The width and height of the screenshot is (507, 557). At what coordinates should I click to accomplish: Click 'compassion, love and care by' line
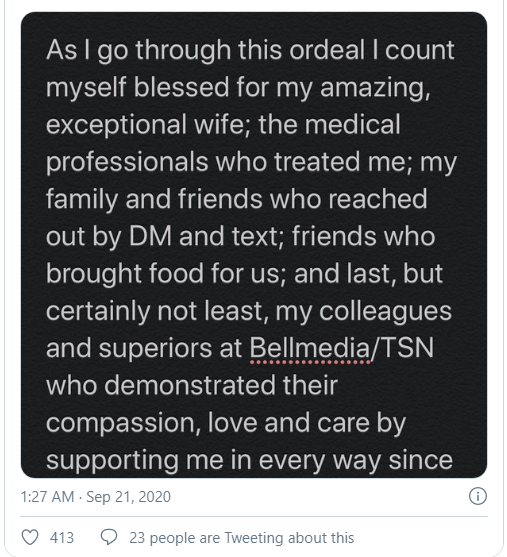pyautogui.click(x=226, y=423)
